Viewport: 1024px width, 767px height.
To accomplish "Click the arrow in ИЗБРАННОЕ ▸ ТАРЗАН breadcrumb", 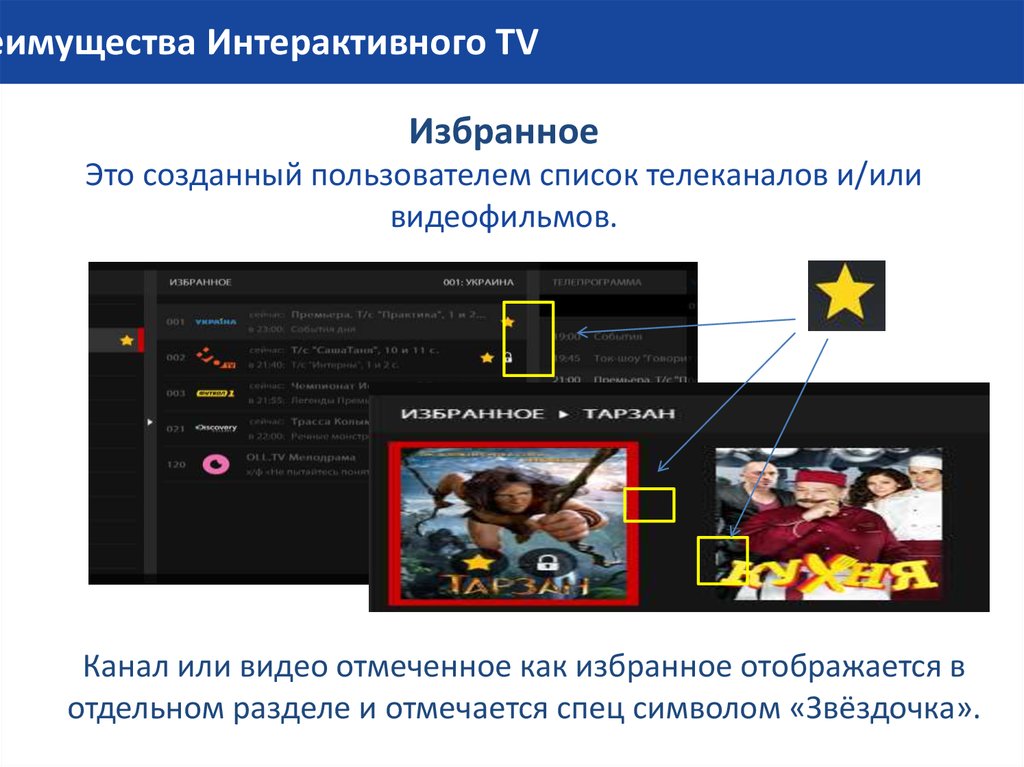I will [563, 414].
